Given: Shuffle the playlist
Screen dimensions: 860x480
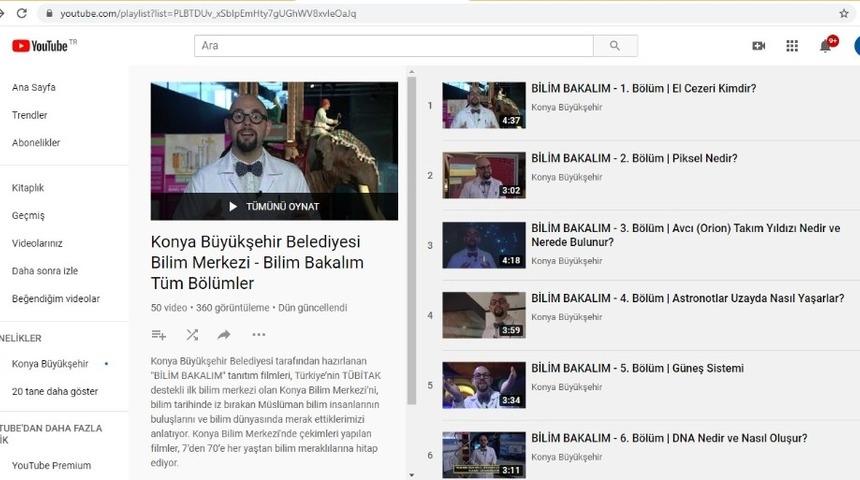Looking at the screenshot, I should click(192, 335).
